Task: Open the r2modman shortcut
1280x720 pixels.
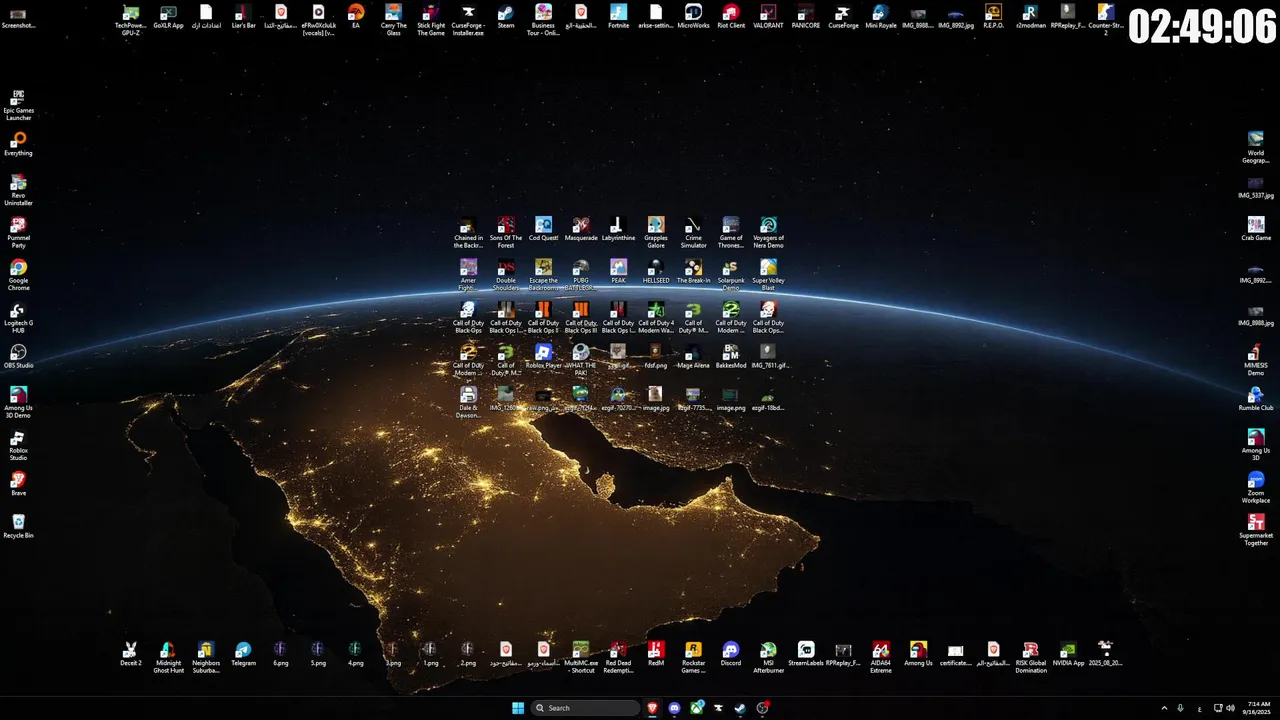Action: coord(1030,17)
